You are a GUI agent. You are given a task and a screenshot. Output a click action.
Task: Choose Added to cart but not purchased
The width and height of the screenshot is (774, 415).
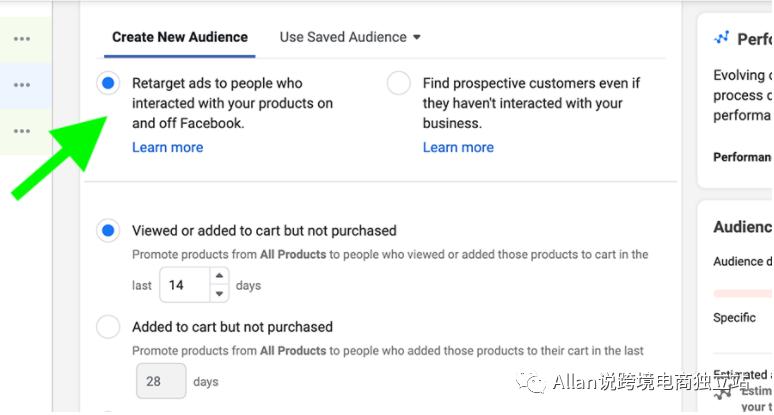(x=108, y=327)
